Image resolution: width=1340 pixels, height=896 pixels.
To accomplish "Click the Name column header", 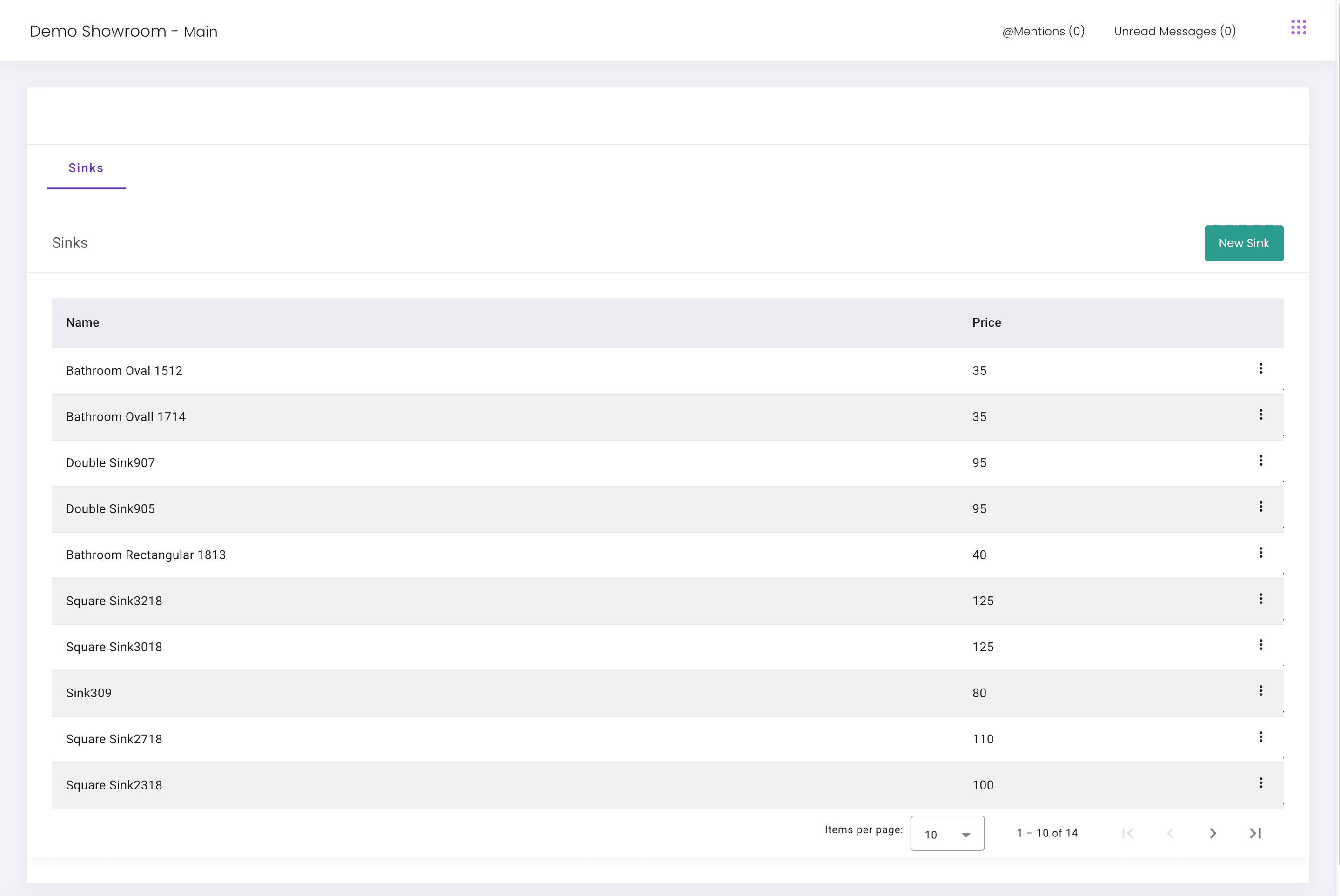I will [83, 323].
